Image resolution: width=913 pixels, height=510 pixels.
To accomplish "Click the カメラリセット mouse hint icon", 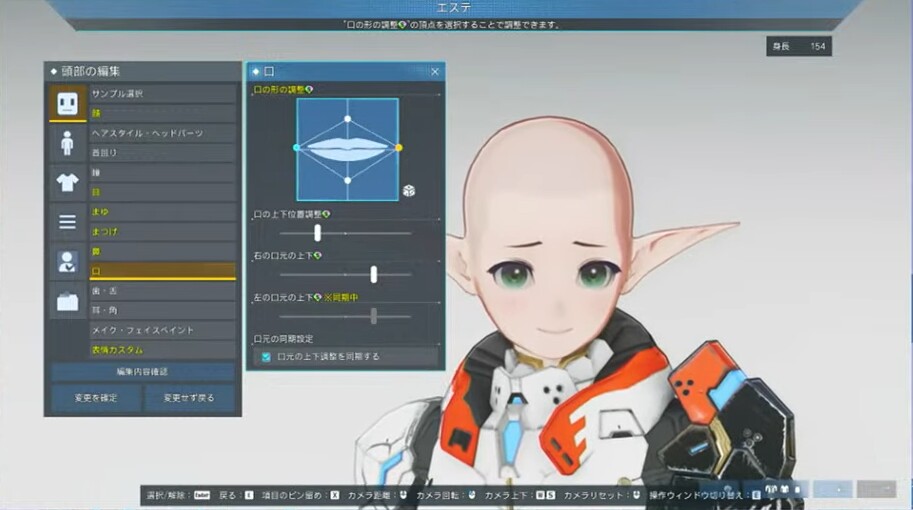I will [636, 495].
